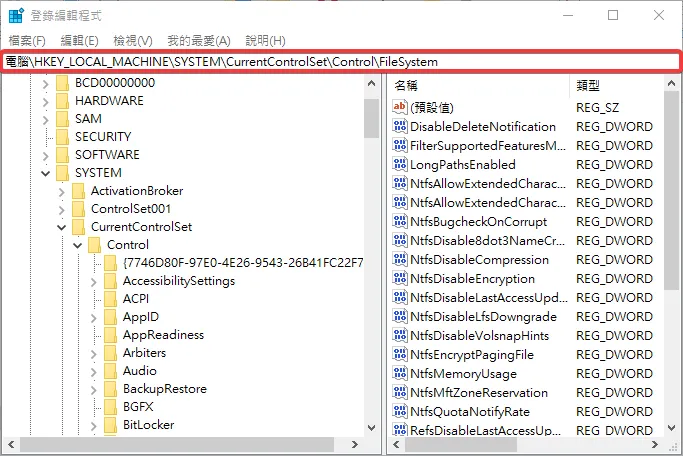Click the values pane scroll left arrow
This screenshot has height=456, width=683.
coord(396,444)
